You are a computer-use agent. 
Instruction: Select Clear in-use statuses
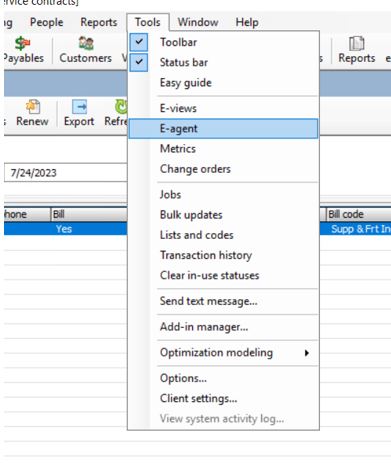click(223, 275)
